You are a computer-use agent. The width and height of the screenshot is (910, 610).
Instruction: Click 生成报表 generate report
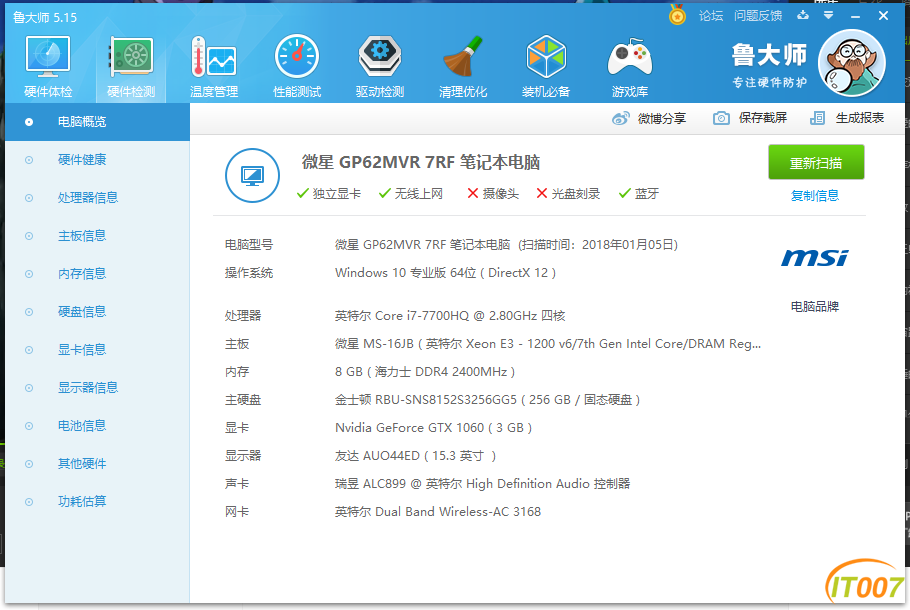tap(847, 118)
